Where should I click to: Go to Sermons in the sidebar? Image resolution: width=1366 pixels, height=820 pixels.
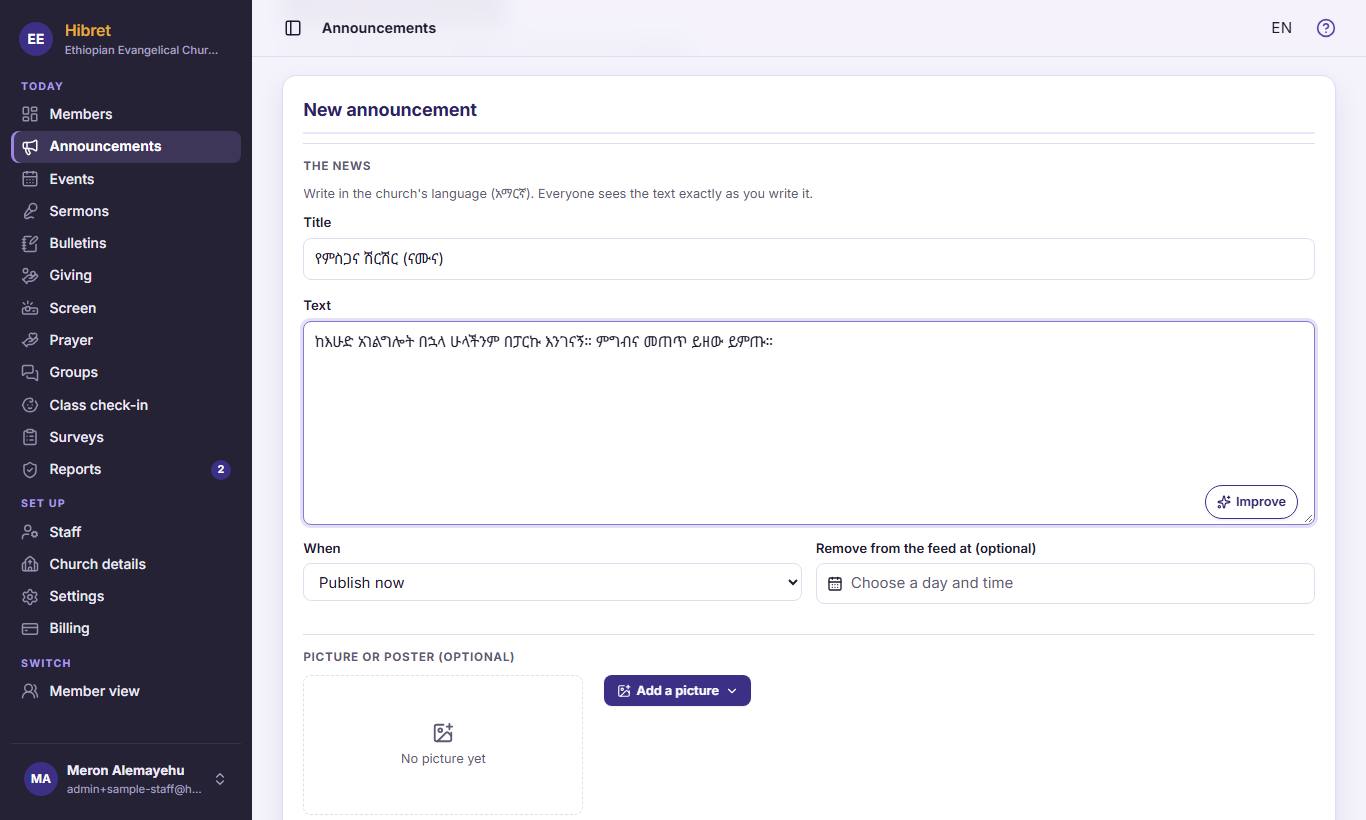[126, 211]
